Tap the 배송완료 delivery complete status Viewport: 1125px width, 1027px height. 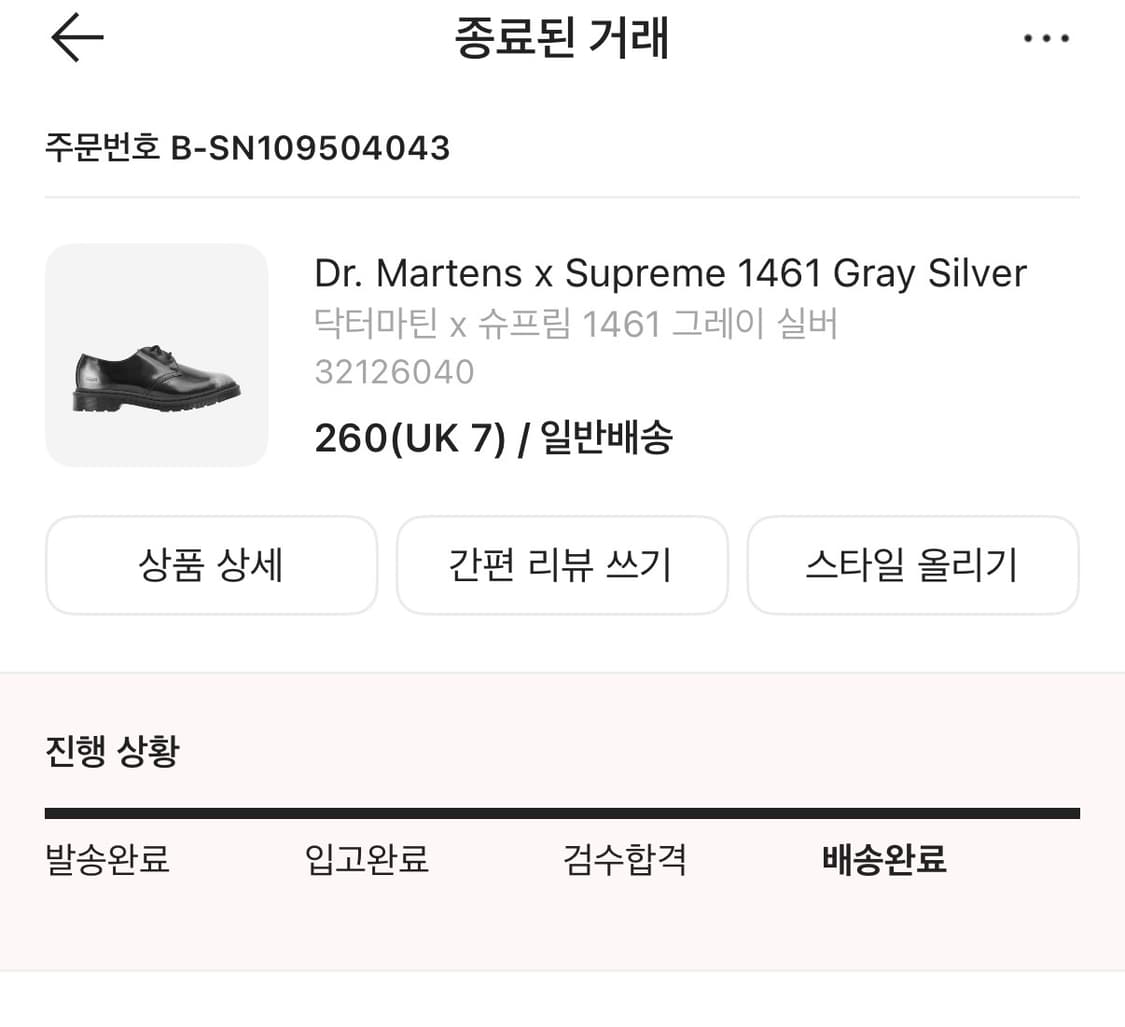(x=884, y=859)
